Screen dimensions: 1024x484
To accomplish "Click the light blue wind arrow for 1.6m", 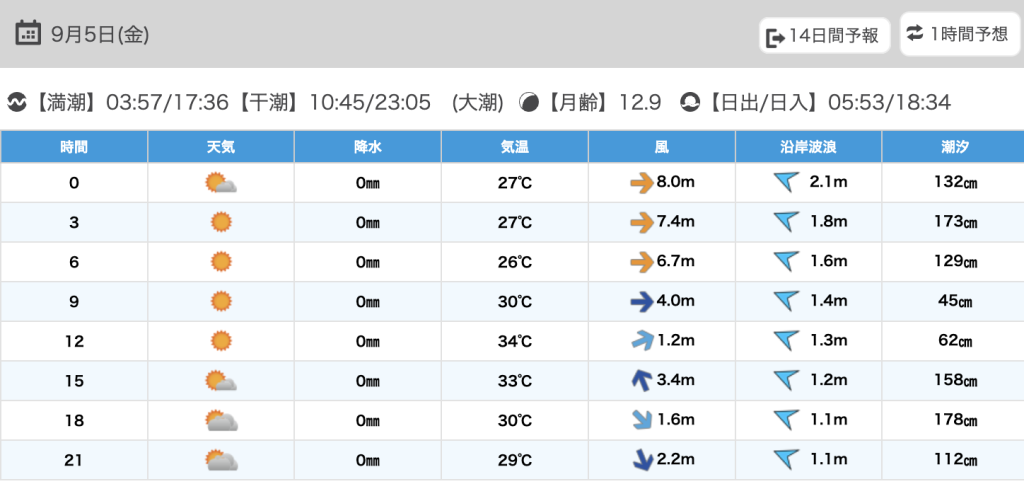I will [642, 420].
